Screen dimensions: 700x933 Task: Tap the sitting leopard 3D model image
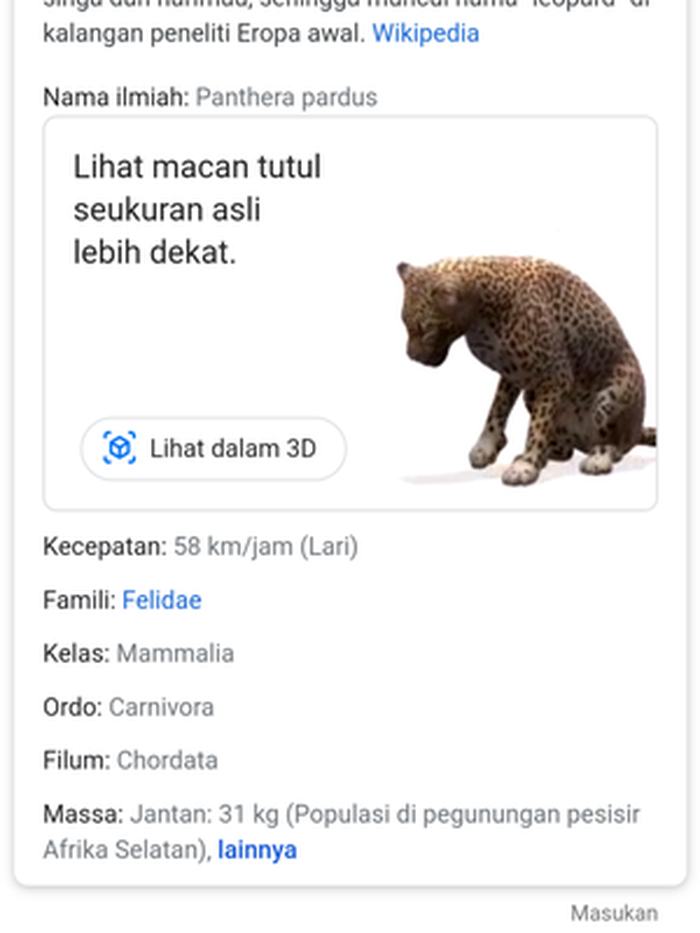(526, 370)
